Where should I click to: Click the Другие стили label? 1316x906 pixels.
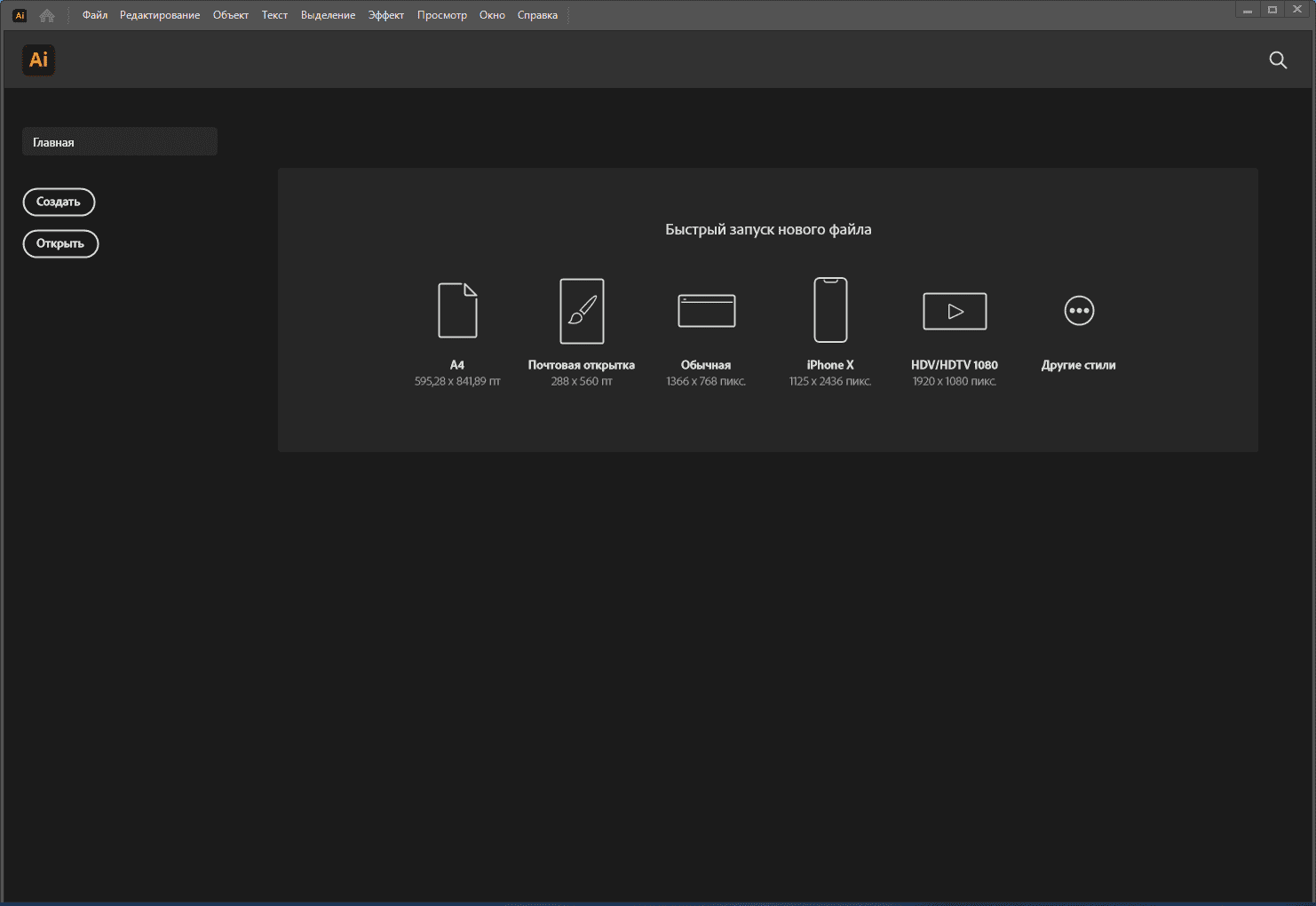(x=1079, y=365)
